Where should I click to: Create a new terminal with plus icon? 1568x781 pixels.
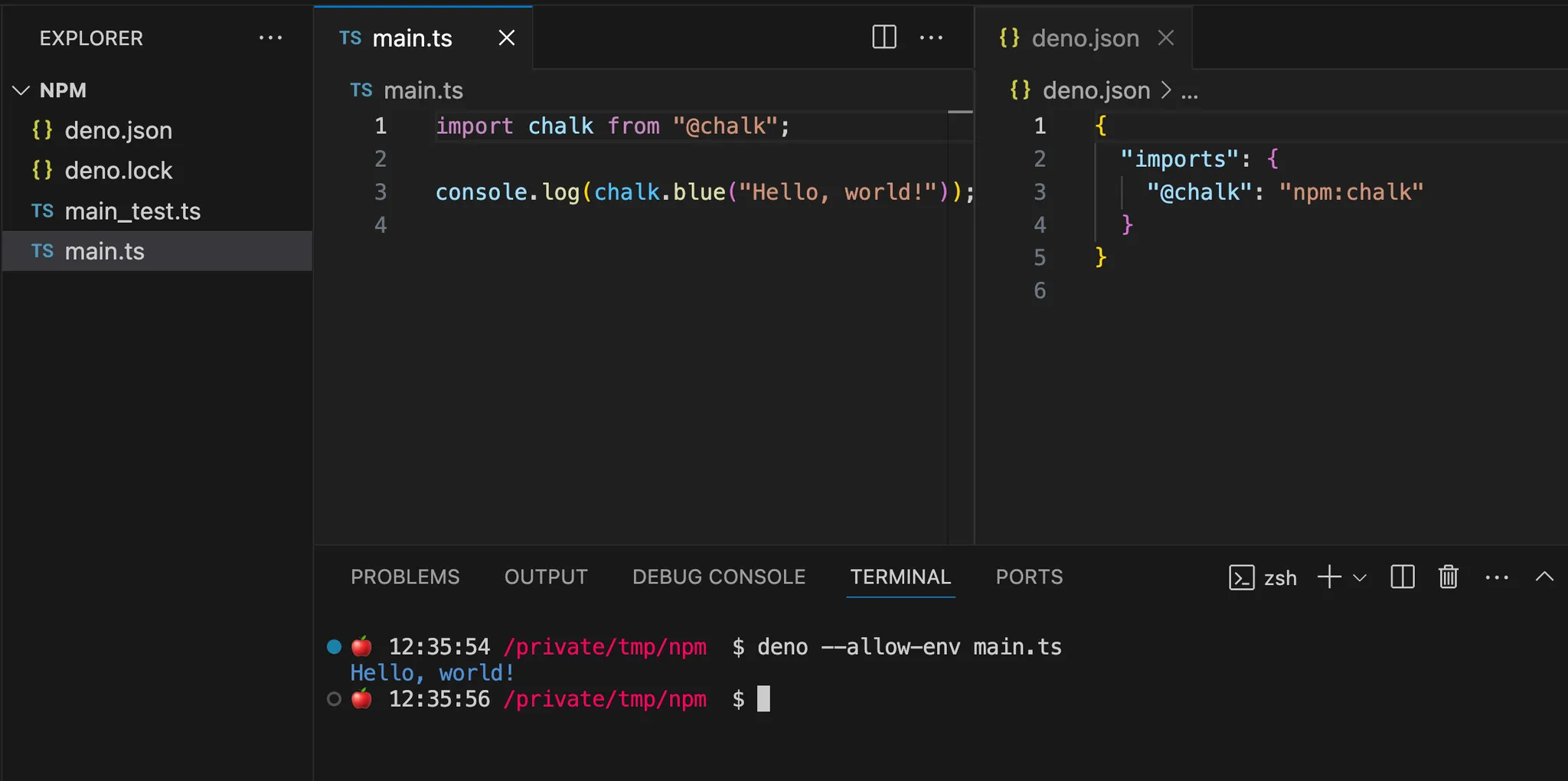click(1329, 577)
